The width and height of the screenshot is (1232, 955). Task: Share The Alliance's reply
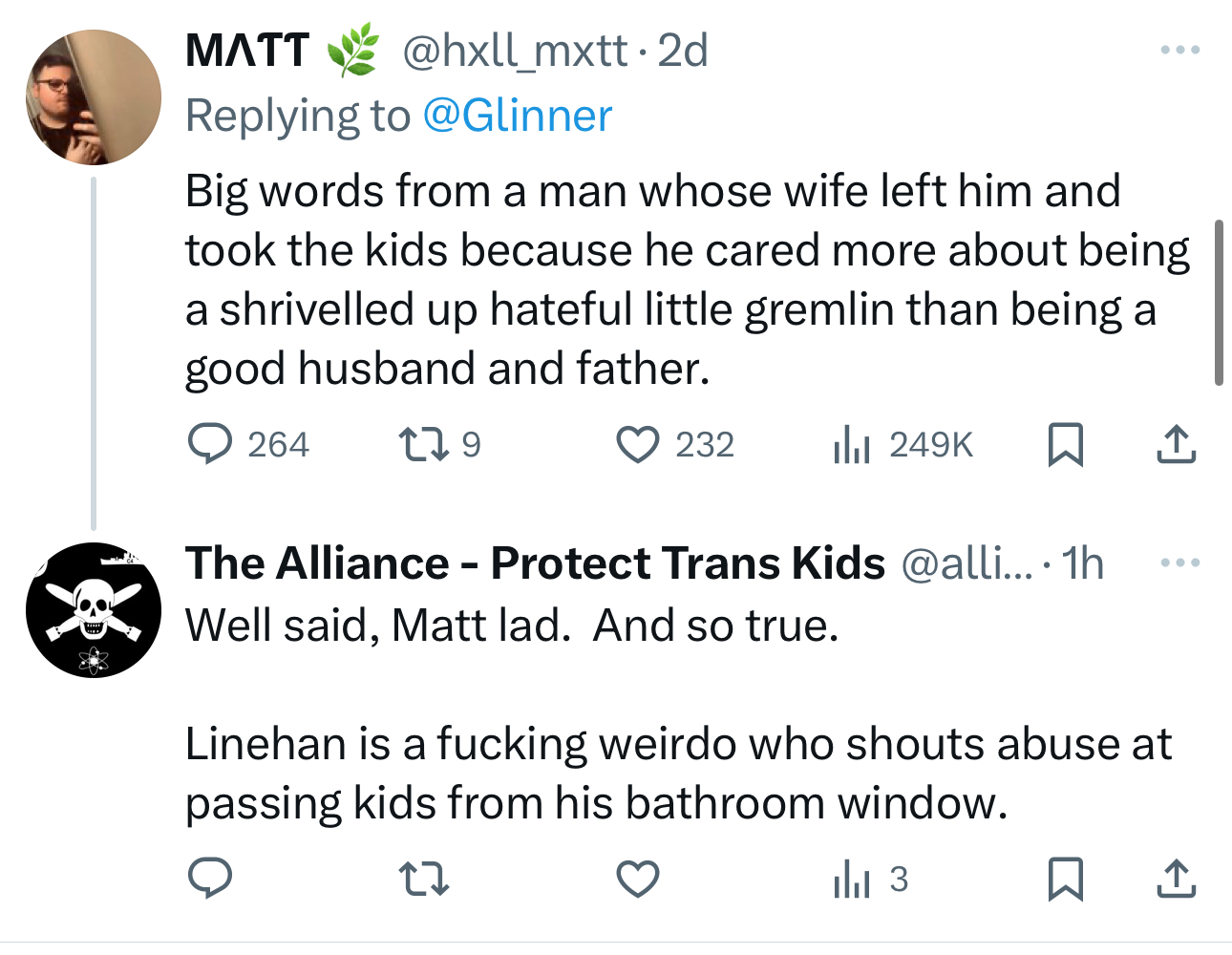click(x=1176, y=879)
